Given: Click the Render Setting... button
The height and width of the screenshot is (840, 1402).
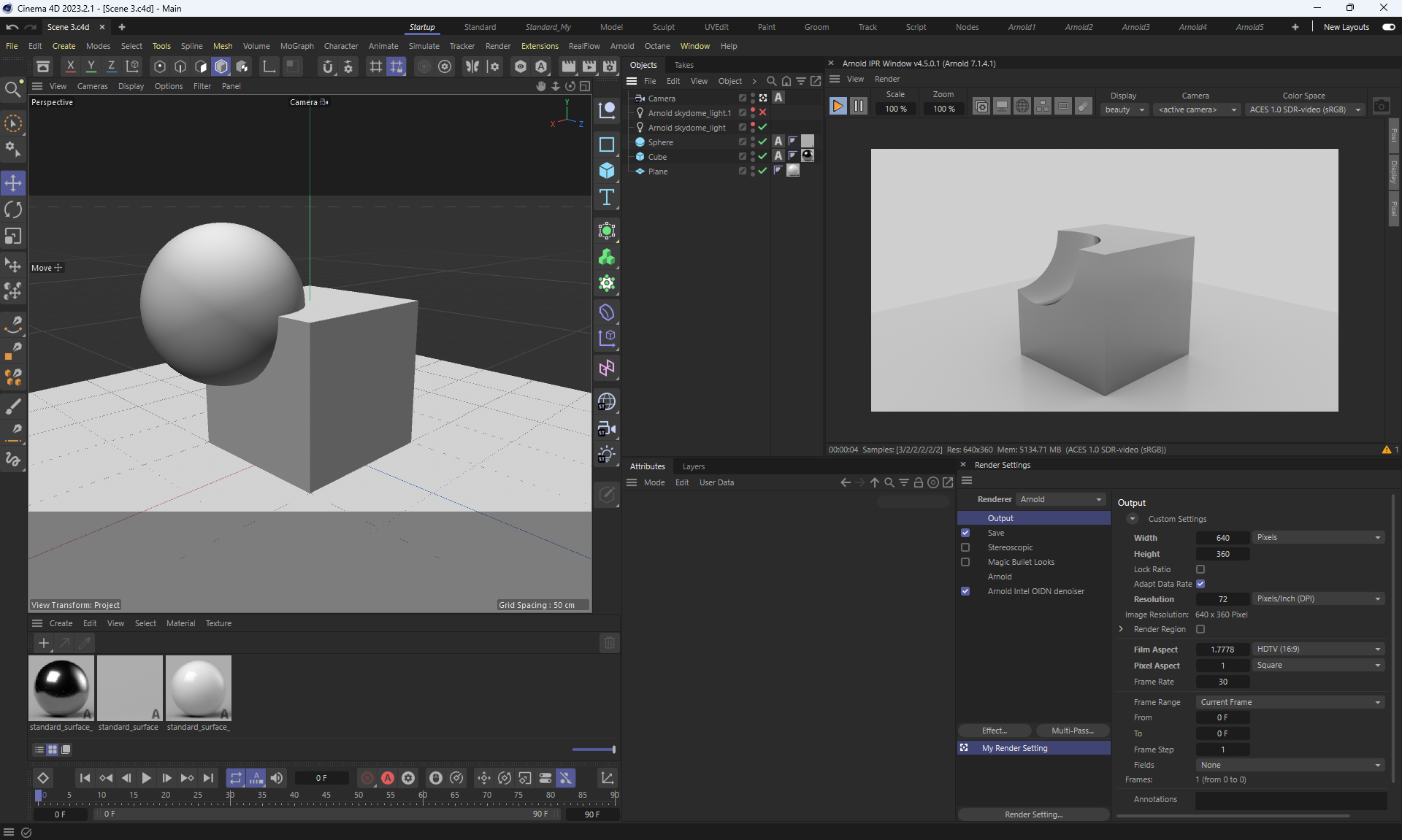Looking at the screenshot, I should 1033,814.
